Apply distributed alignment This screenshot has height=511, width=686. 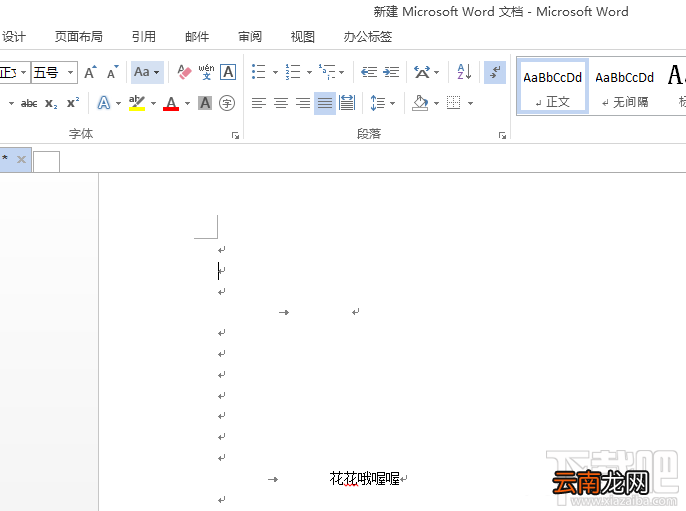(347, 103)
